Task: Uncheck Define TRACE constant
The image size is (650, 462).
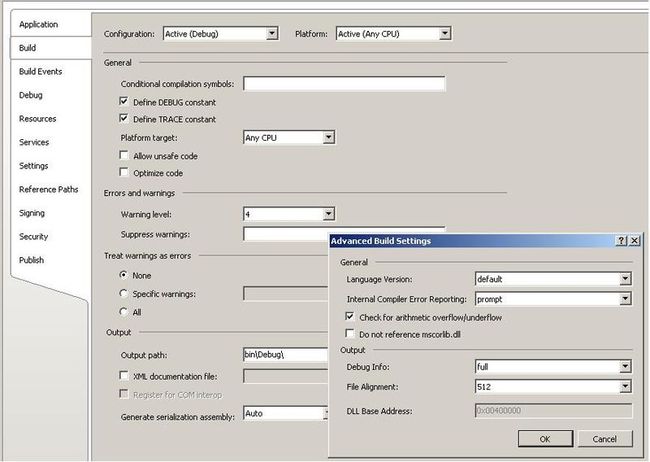Action: pos(124,118)
